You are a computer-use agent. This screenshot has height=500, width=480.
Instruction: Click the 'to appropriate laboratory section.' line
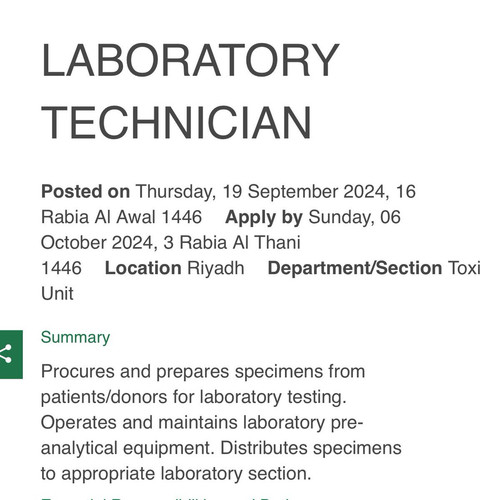click(176, 474)
